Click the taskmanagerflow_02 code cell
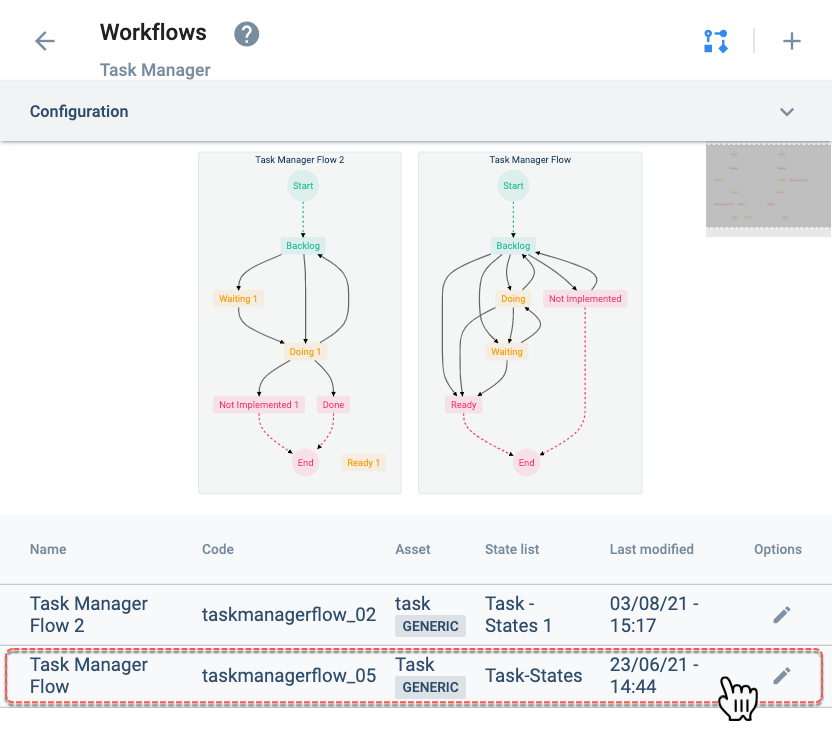Viewport: 832px width, 743px height. [289, 615]
